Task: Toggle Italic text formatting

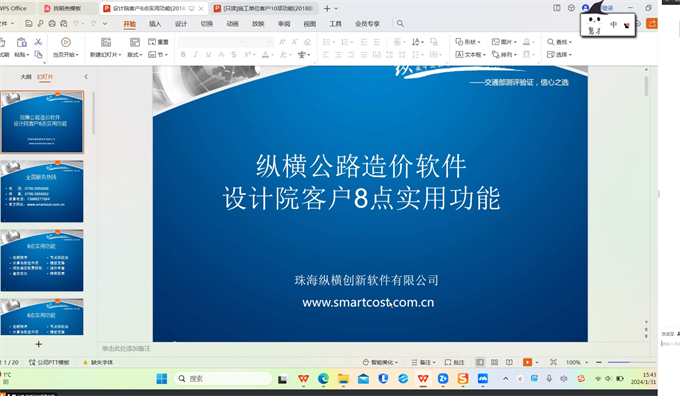Action: (x=196, y=55)
